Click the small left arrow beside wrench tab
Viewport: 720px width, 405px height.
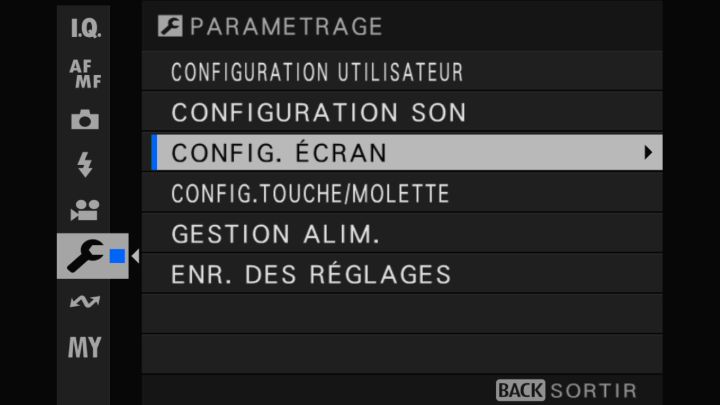(135, 257)
